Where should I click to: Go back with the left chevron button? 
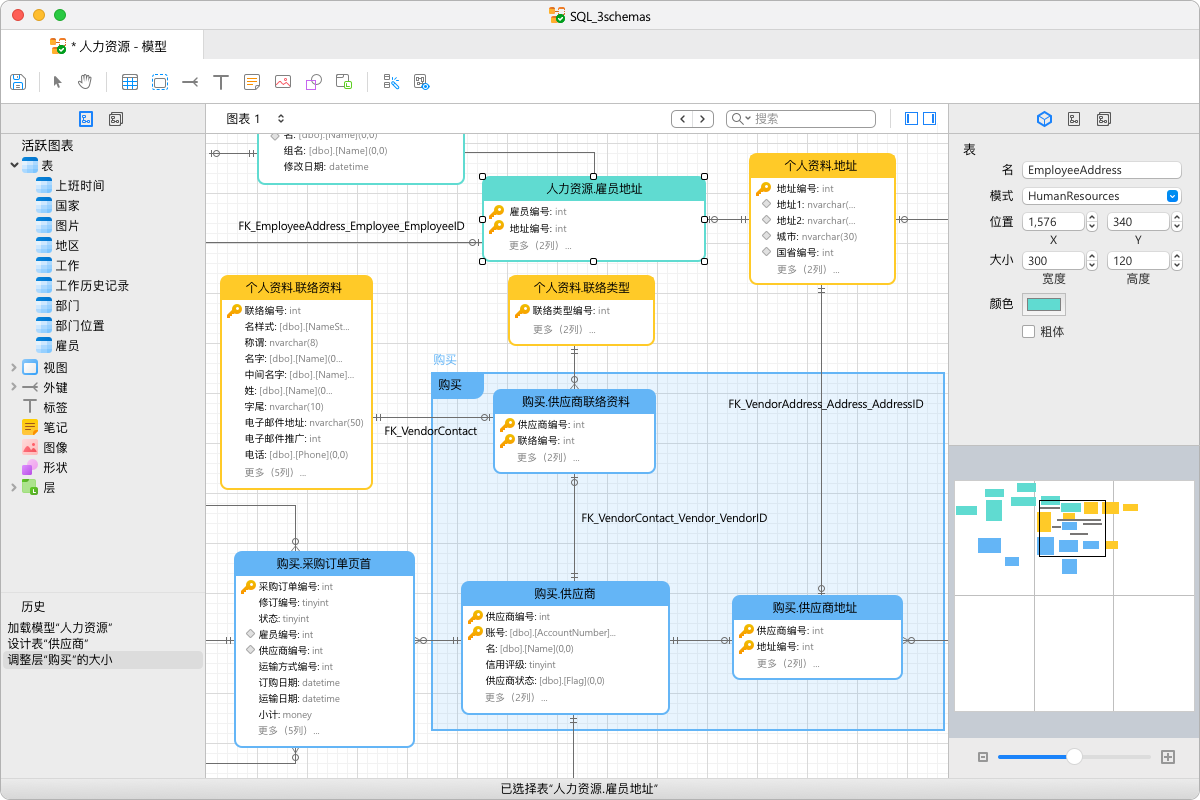coord(683,119)
